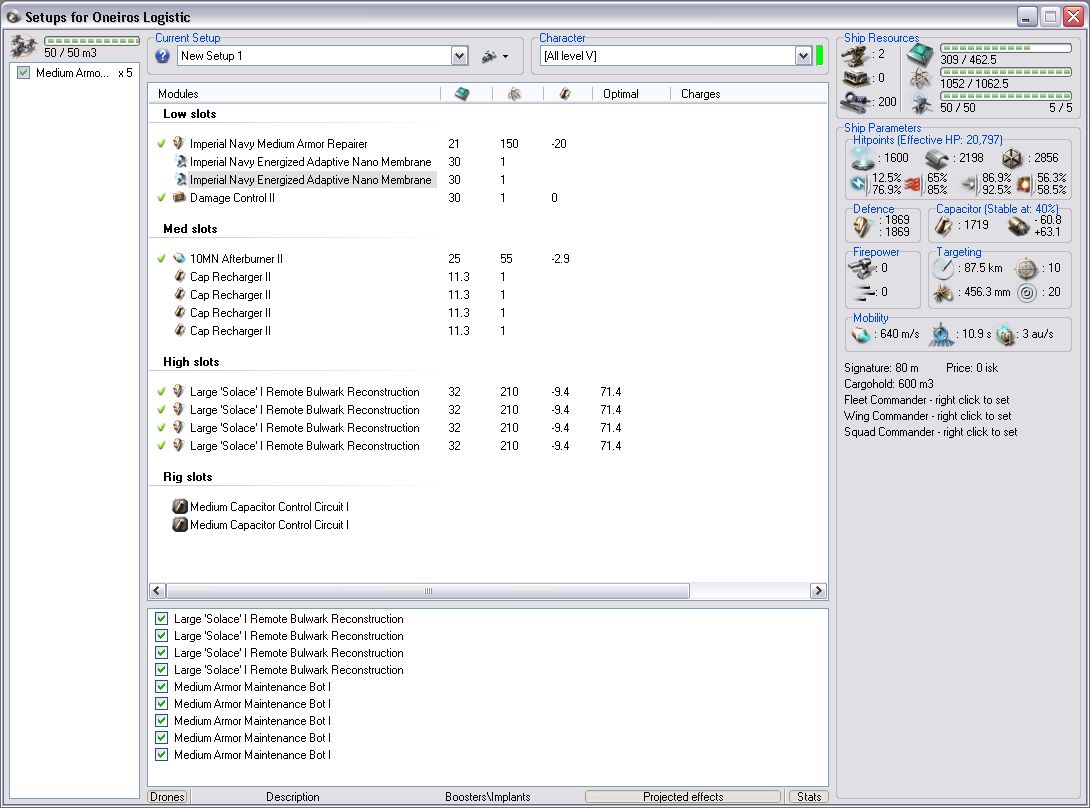Toggle active state of Damage Control II
Image resolution: width=1090 pixels, height=808 pixels.
[x=161, y=197]
